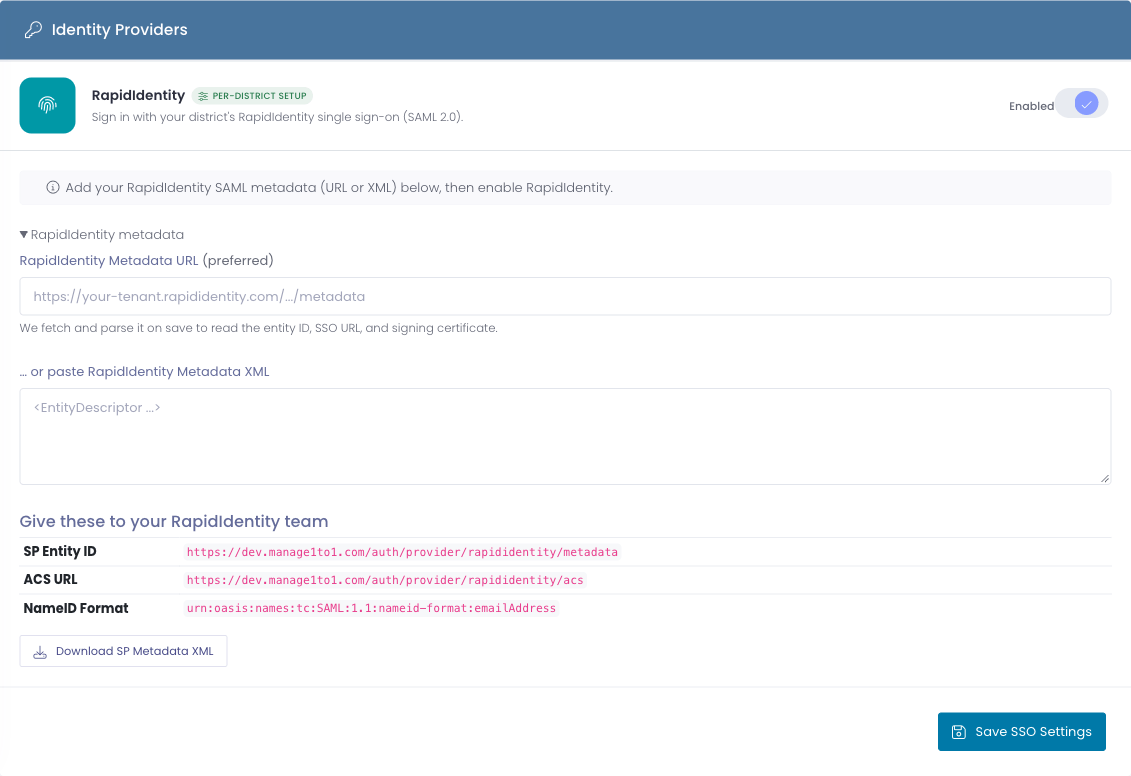Click the PER-DISTRICT SETUP badge text
Image resolution: width=1131 pixels, height=776 pixels.
tap(259, 96)
